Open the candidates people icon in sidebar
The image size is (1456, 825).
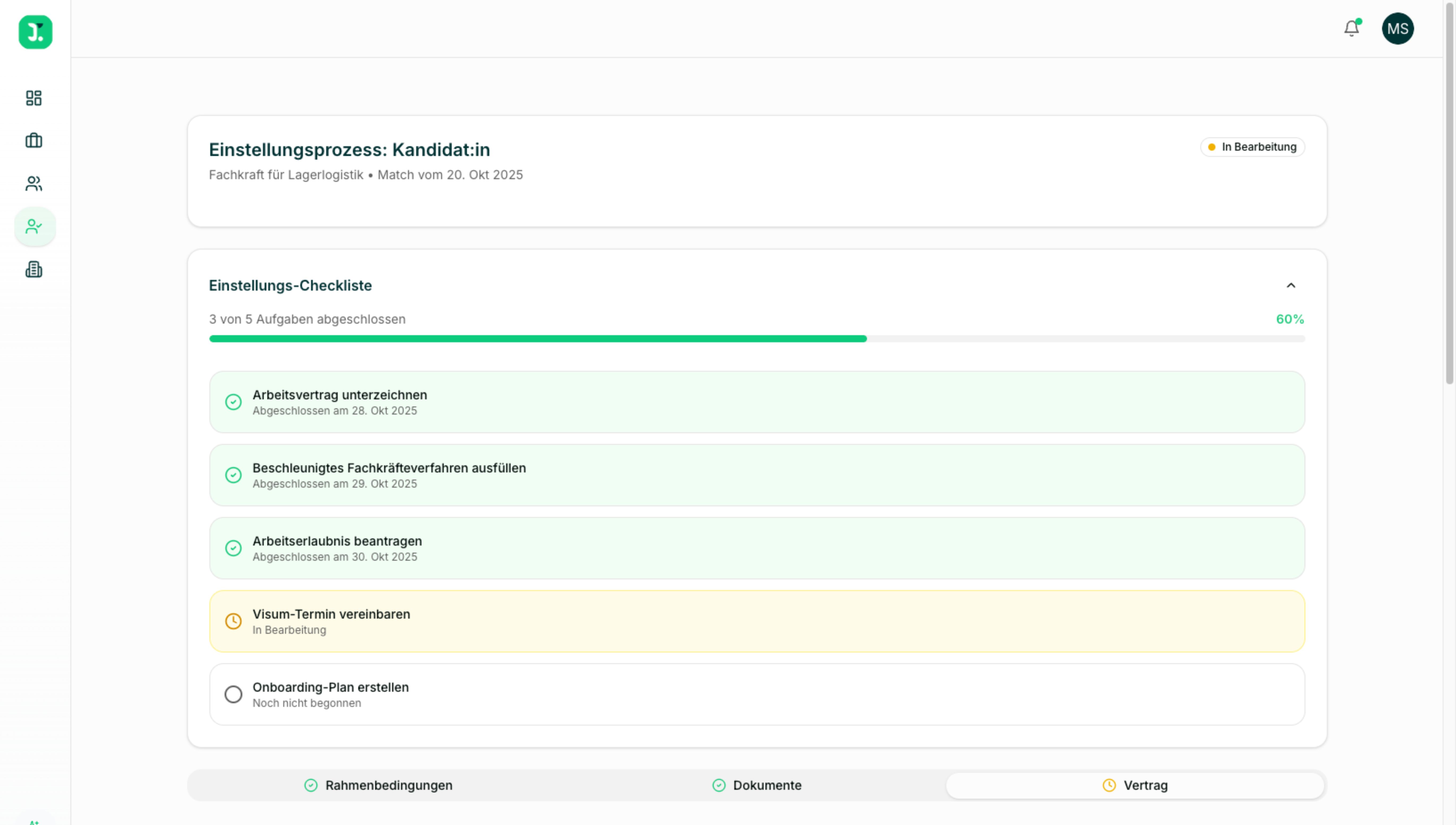(x=34, y=184)
